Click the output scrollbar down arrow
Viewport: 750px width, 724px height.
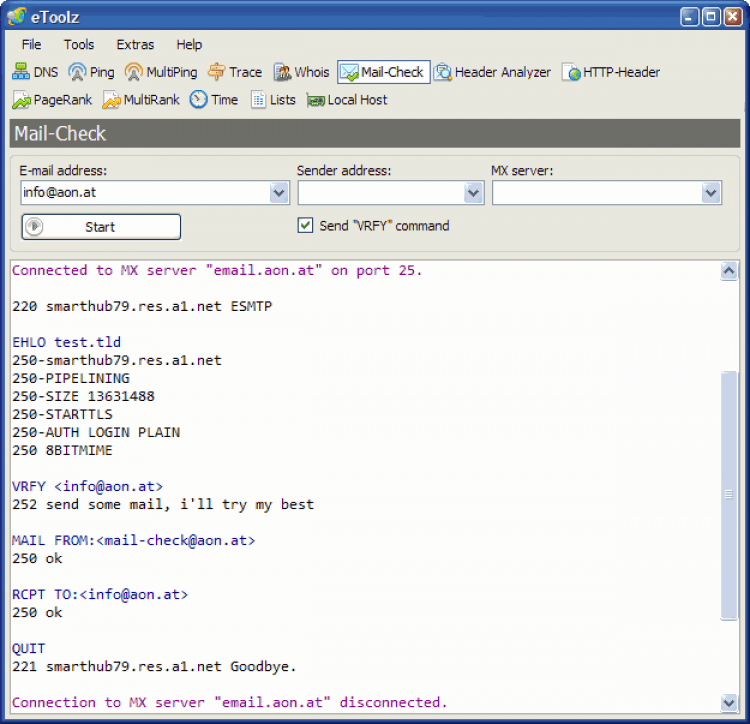click(728, 702)
